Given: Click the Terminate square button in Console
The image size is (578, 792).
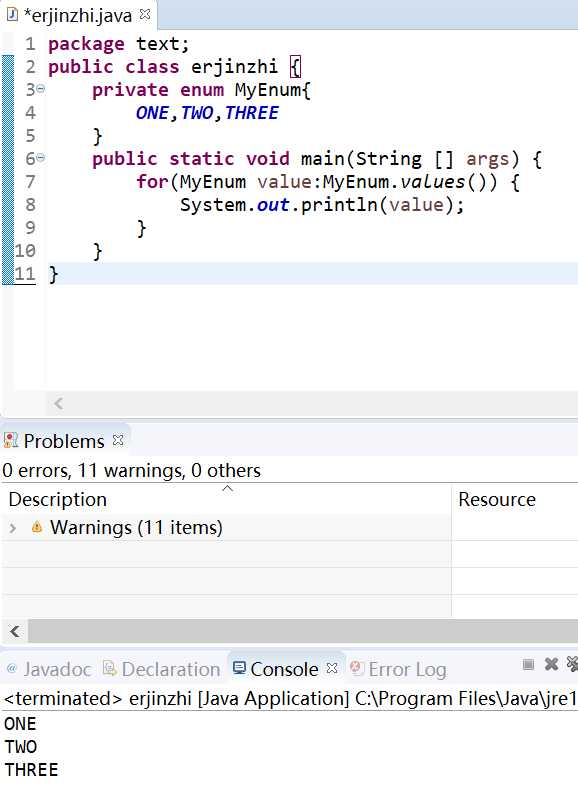Looking at the screenshot, I should coord(528,664).
